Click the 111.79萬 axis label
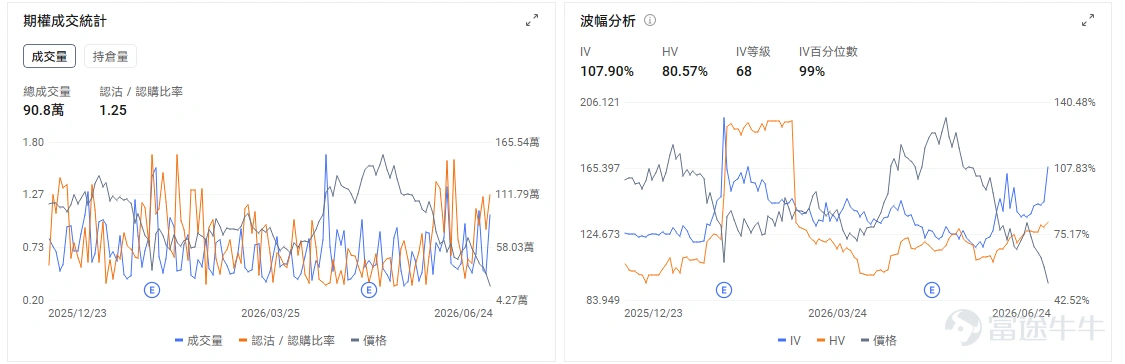 click(517, 194)
